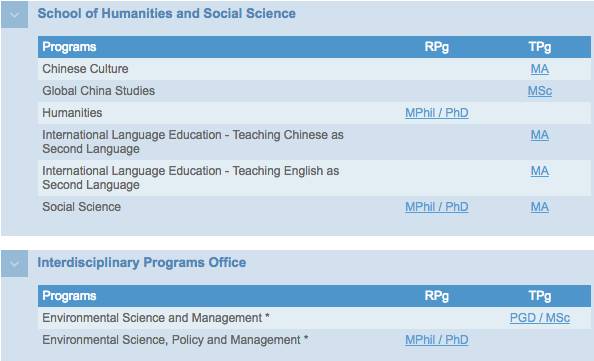
Task: Open MA link for Teaching Chinese as Second Language
Action: click(540, 135)
